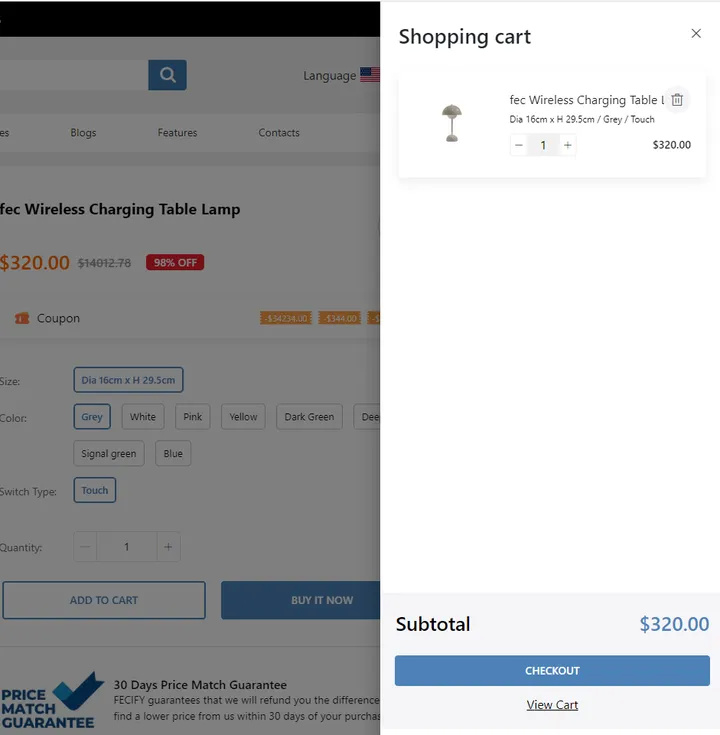The width and height of the screenshot is (720, 735).
Task: Pick the Signal green color option
Action: point(109,454)
